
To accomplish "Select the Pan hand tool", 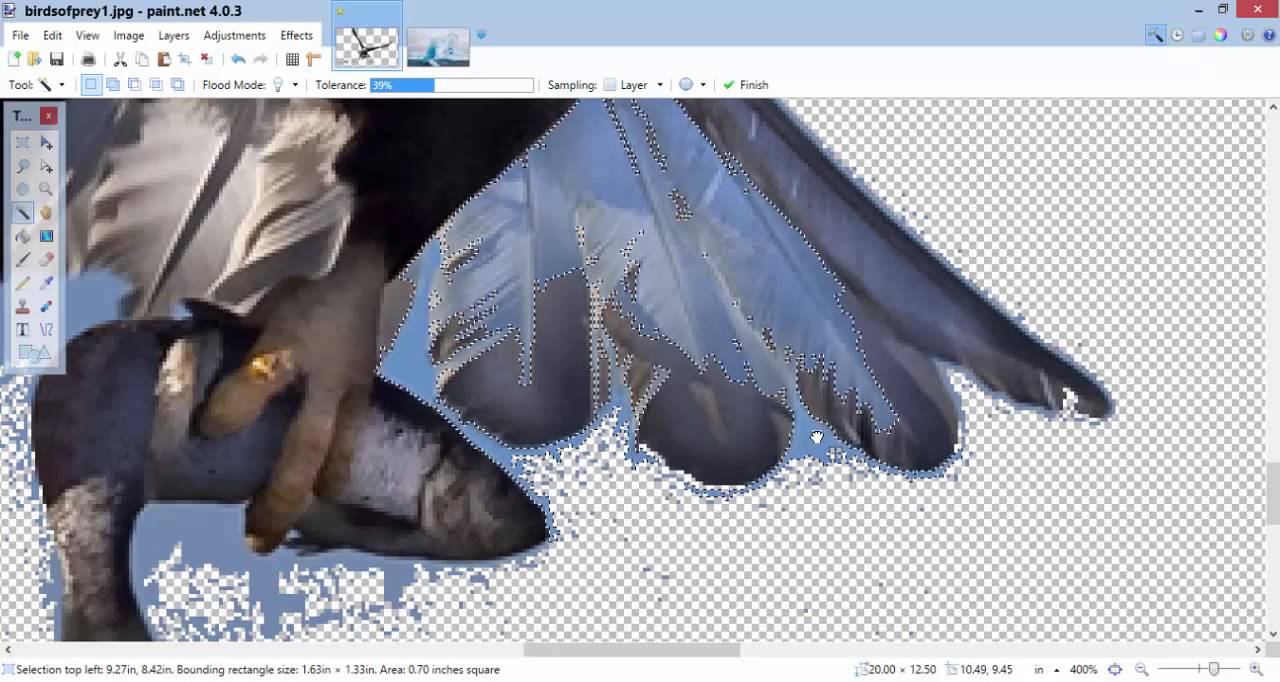I will point(46,213).
